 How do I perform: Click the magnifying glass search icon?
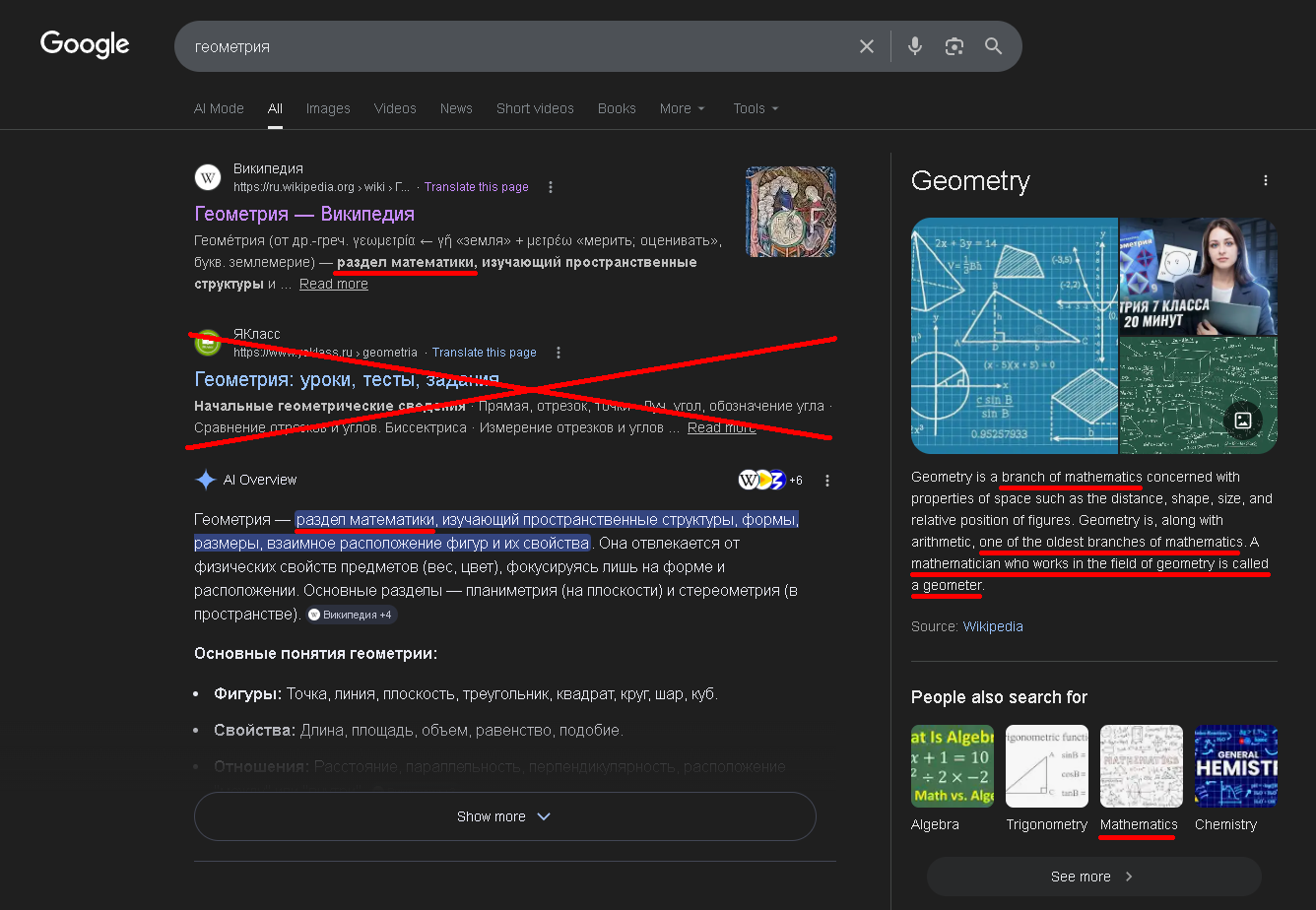(993, 46)
